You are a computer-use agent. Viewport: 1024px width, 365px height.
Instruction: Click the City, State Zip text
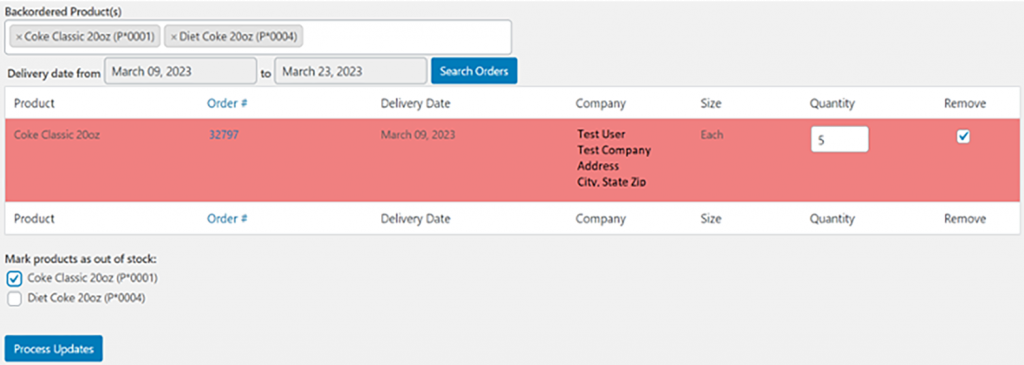pyautogui.click(x=612, y=182)
